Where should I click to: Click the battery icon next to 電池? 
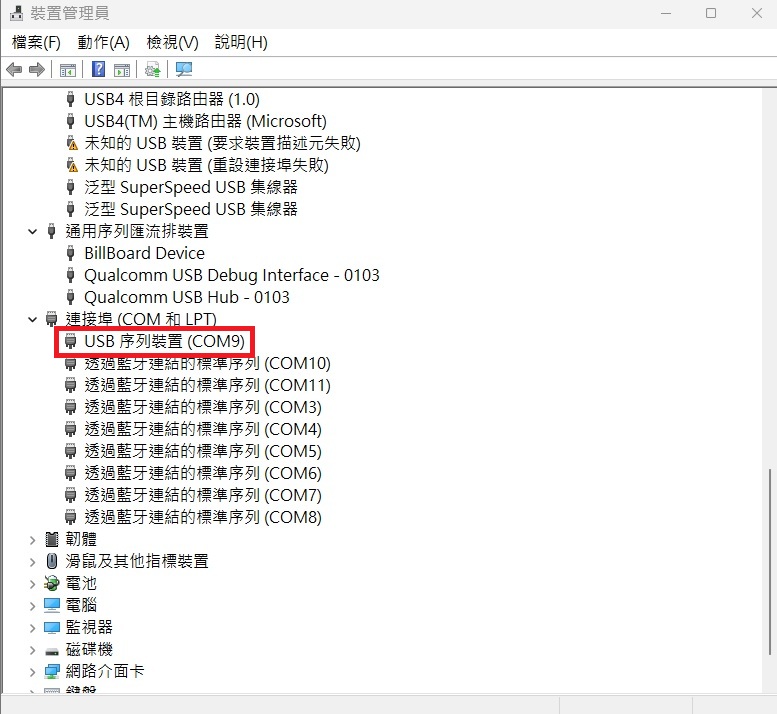click(52, 583)
